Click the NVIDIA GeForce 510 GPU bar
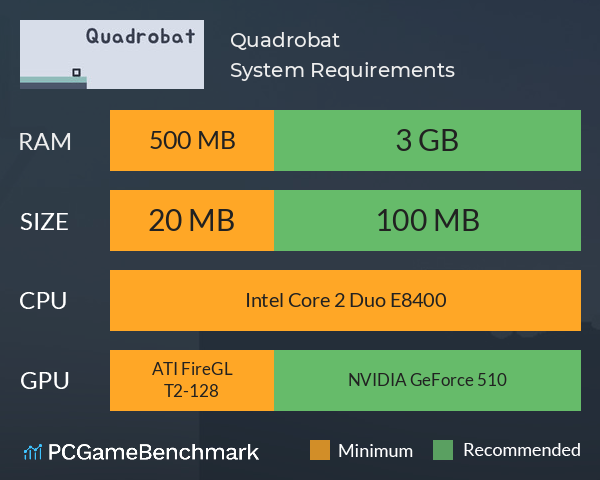This screenshot has width=600, height=480. pos(427,380)
